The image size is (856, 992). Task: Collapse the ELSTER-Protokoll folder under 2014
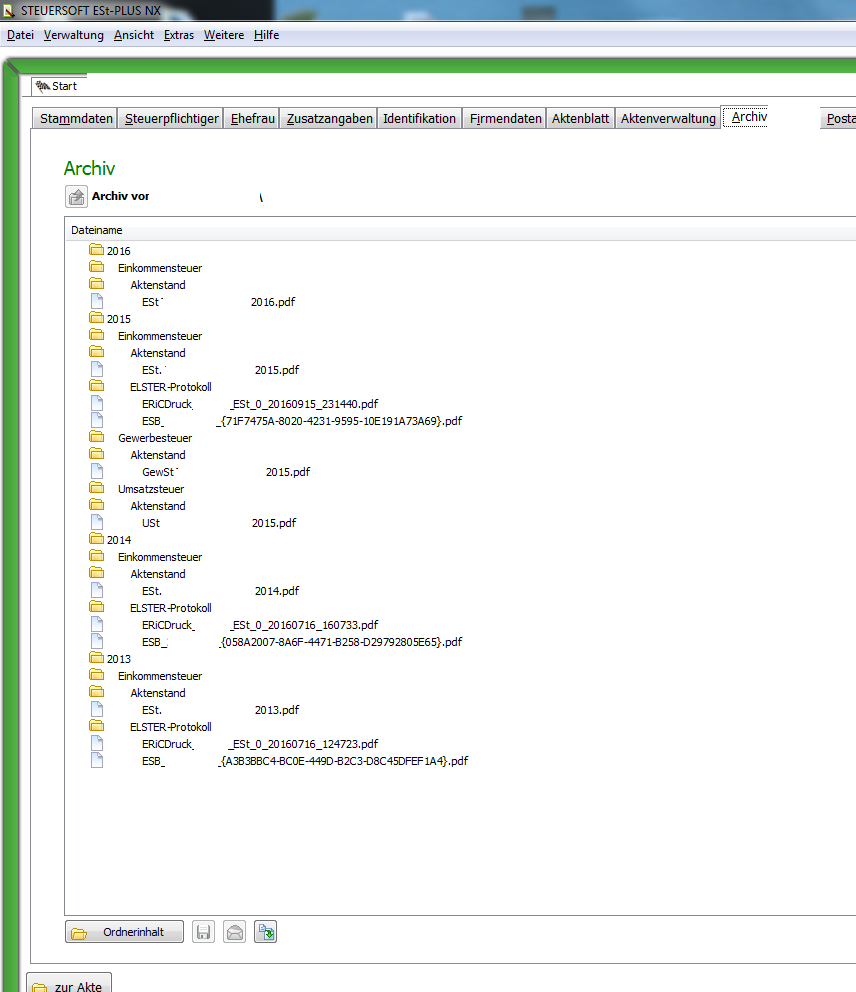pos(97,607)
